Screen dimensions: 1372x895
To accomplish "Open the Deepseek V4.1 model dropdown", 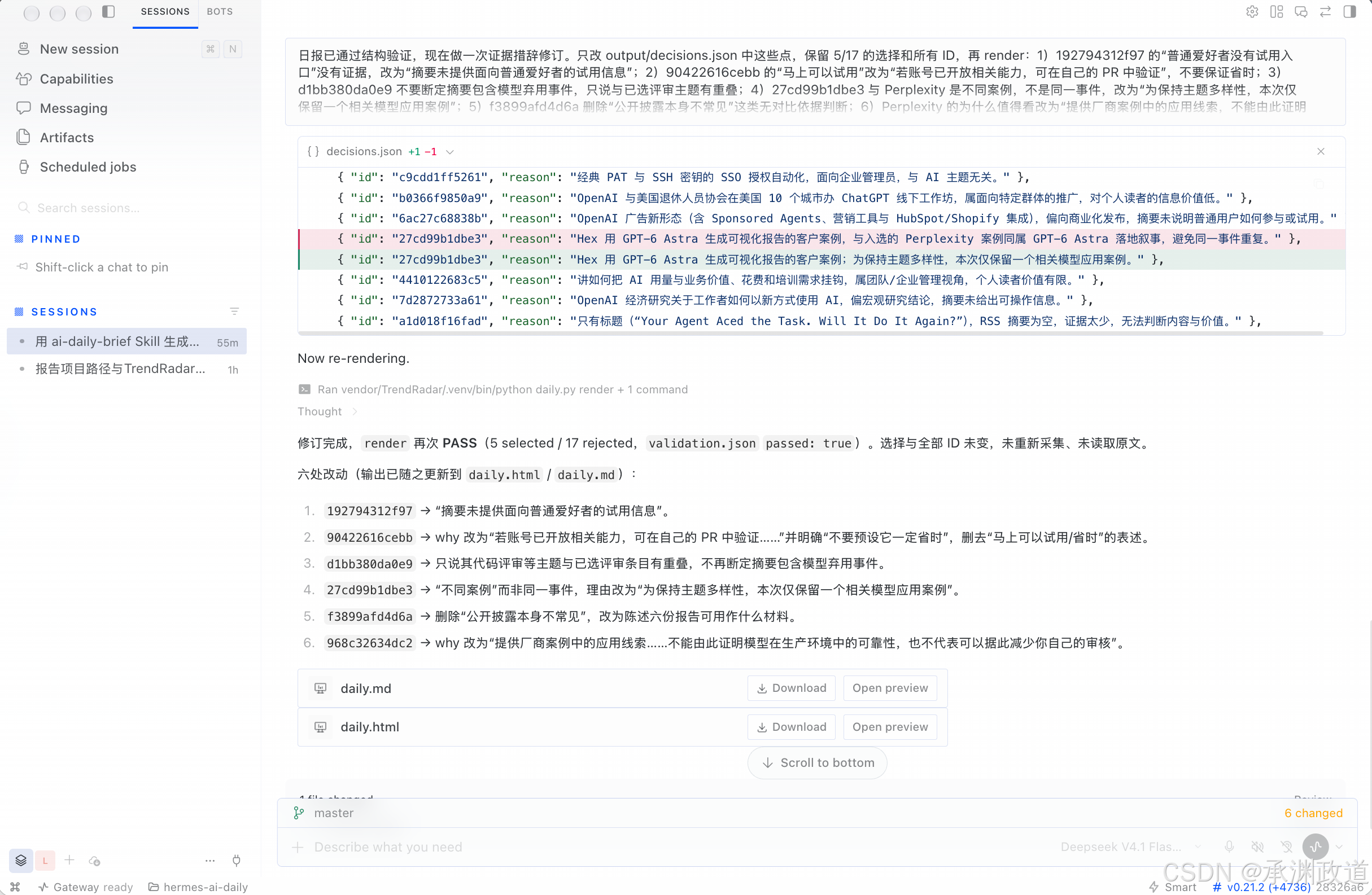I will (x=1130, y=846).
